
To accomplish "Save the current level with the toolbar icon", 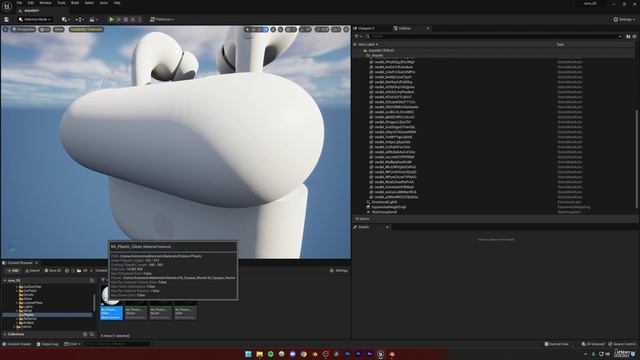I will [7, 20].
